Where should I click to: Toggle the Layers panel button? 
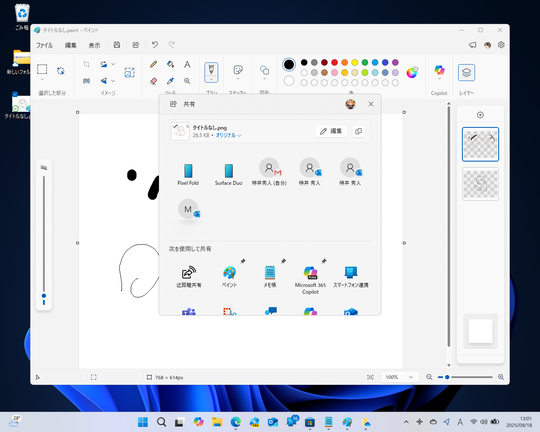(x=466, y=72)
